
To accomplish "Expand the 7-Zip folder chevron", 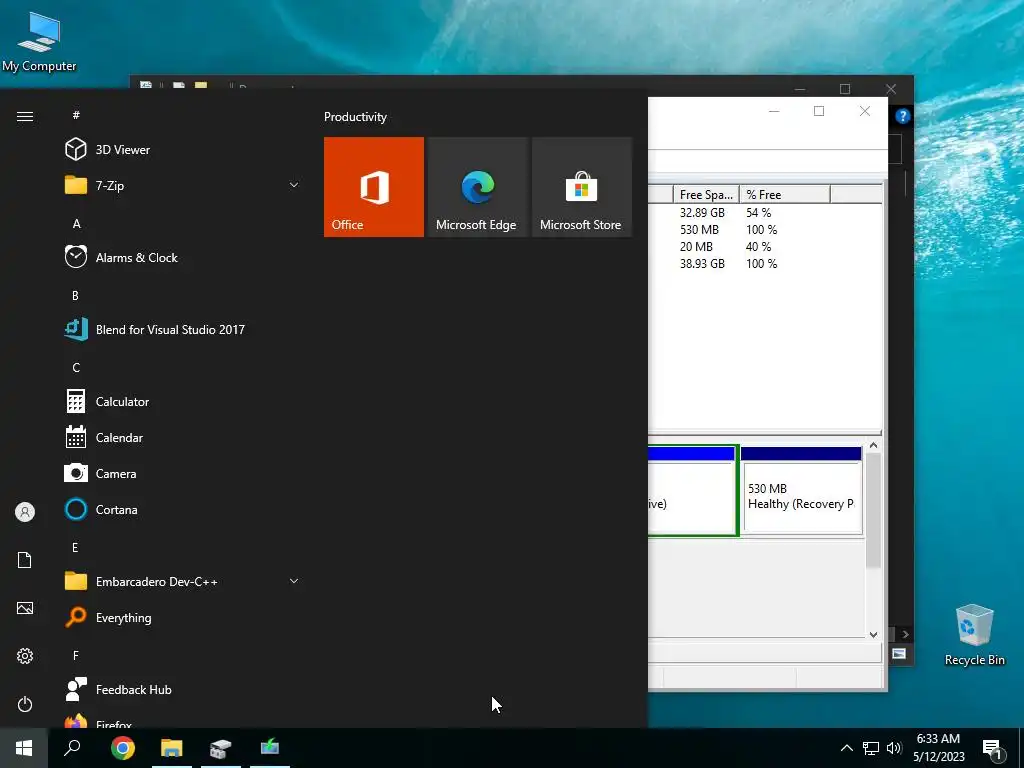I will [294, 185].
